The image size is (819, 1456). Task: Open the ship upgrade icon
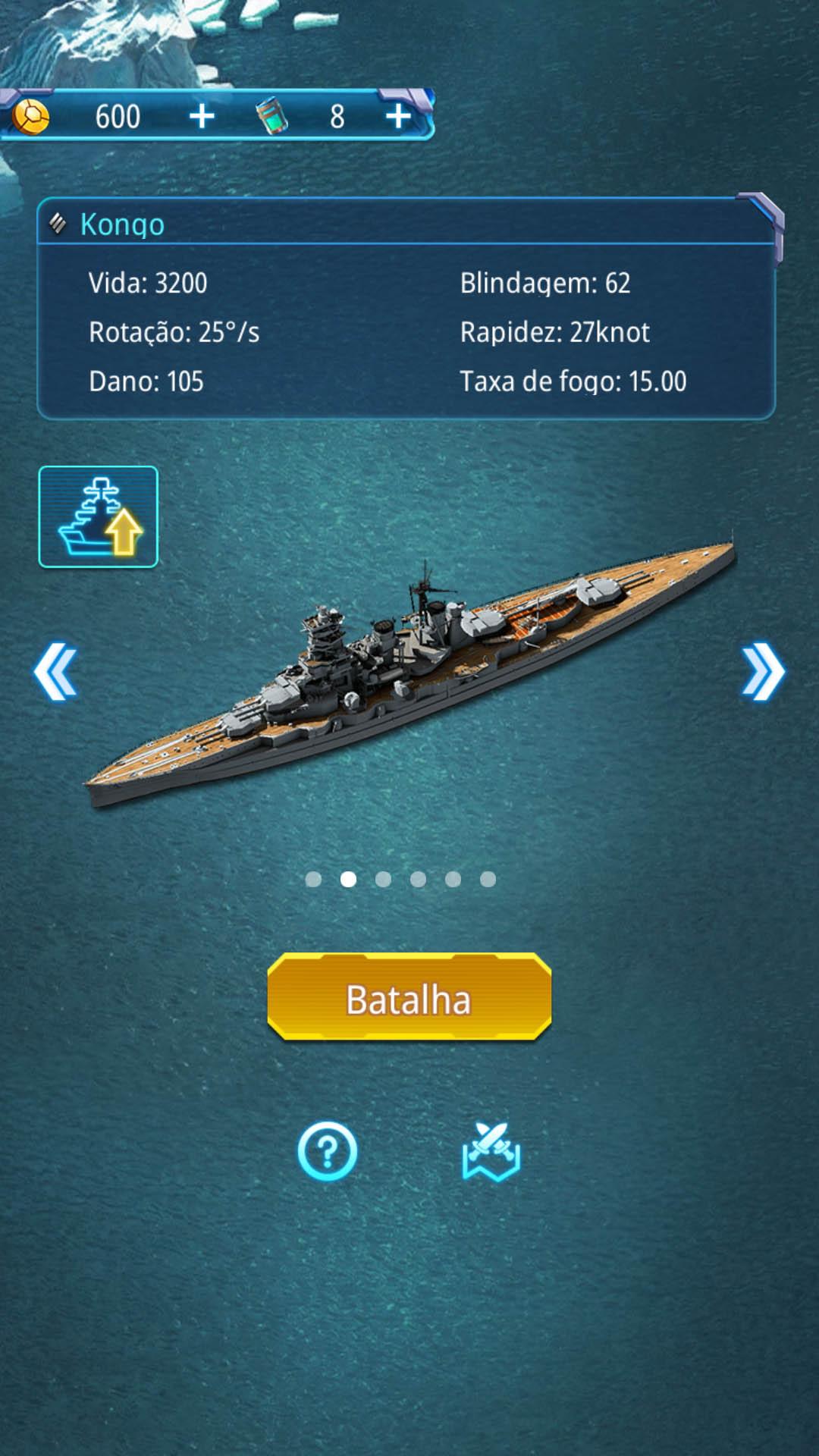click(99, 516)
